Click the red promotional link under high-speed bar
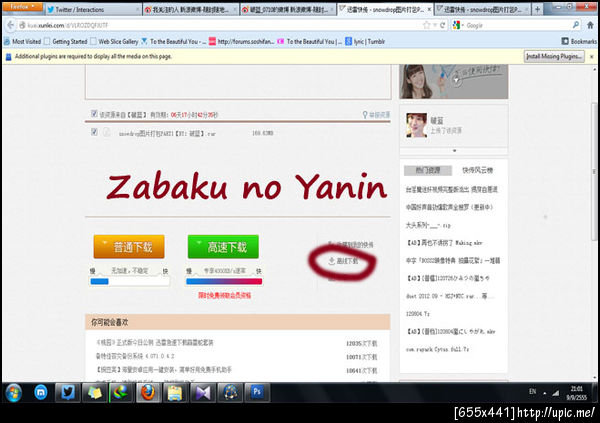The image size is (600, 423). pyautogui.click(x=225, y=295)
